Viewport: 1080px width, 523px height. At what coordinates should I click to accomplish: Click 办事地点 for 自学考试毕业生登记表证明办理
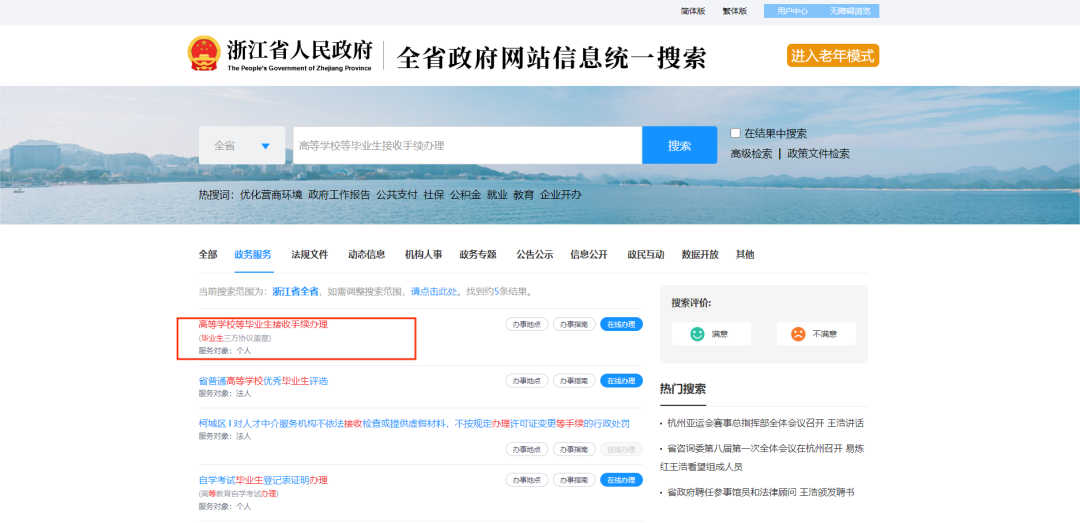pos(527,480)
